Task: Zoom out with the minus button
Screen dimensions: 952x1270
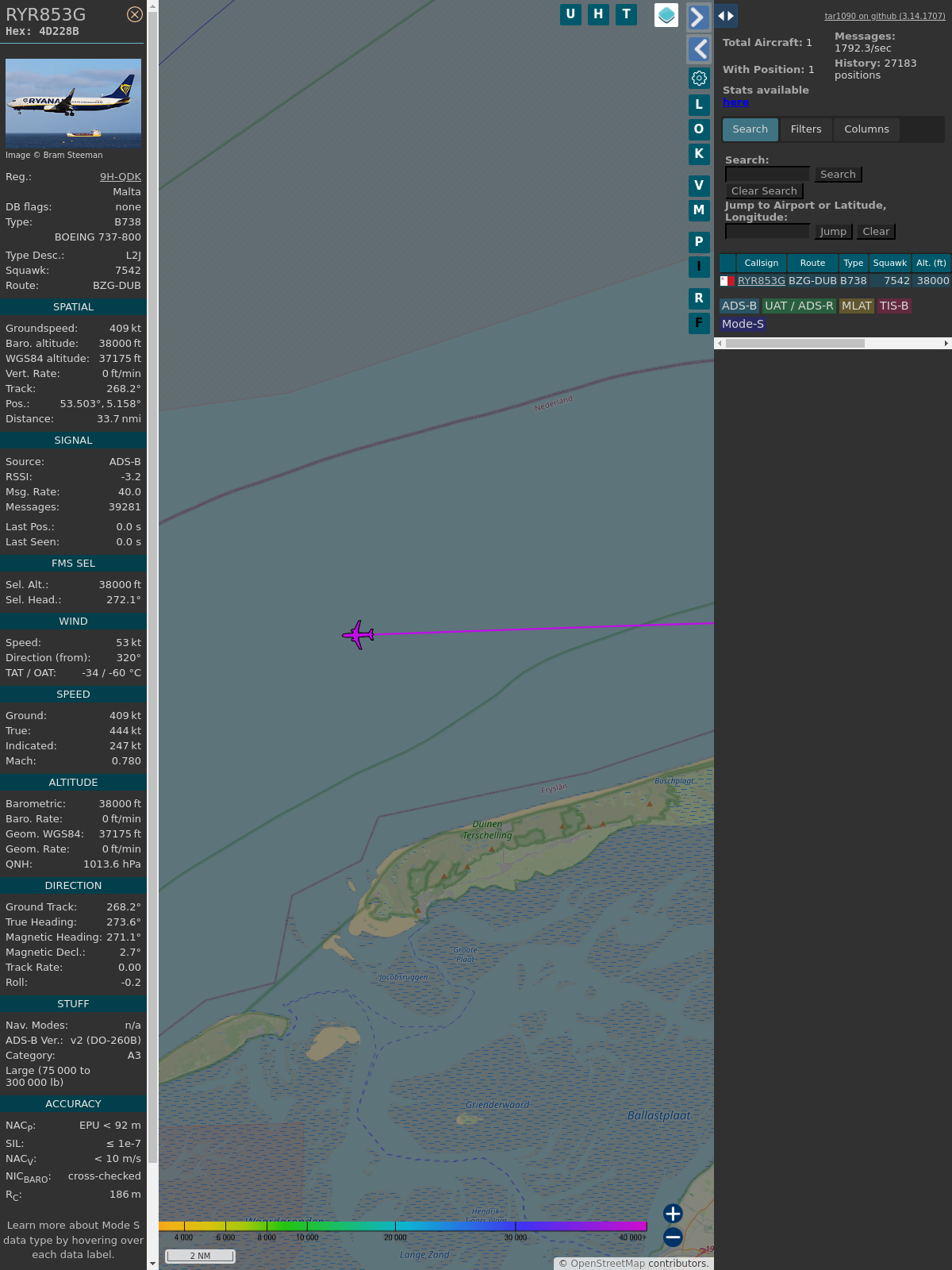Action: pyautogui.click(x=673, y=1237)
